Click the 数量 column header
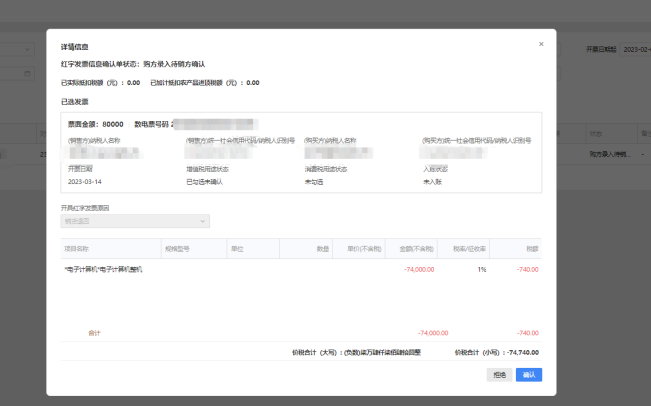The height and width of the screenshot is (406, 651). (x=306, y=249)
